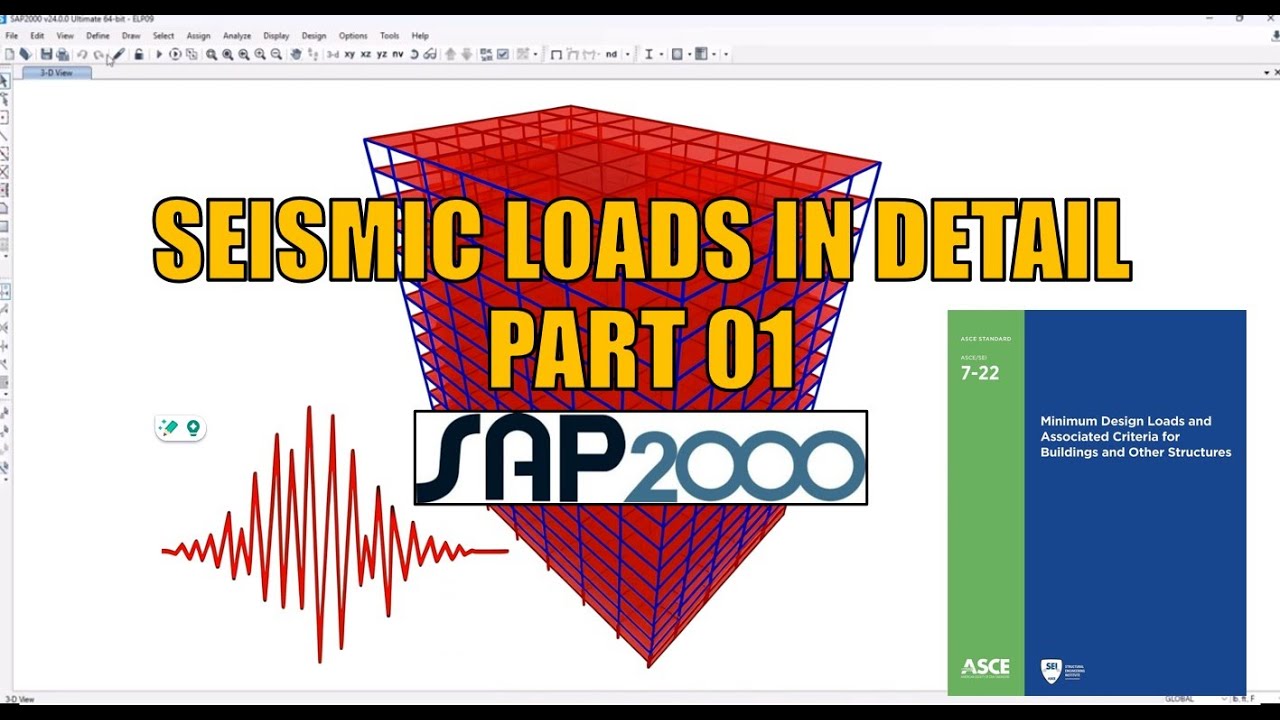
Task: Open the Draw menu
Action: [131, 36]
